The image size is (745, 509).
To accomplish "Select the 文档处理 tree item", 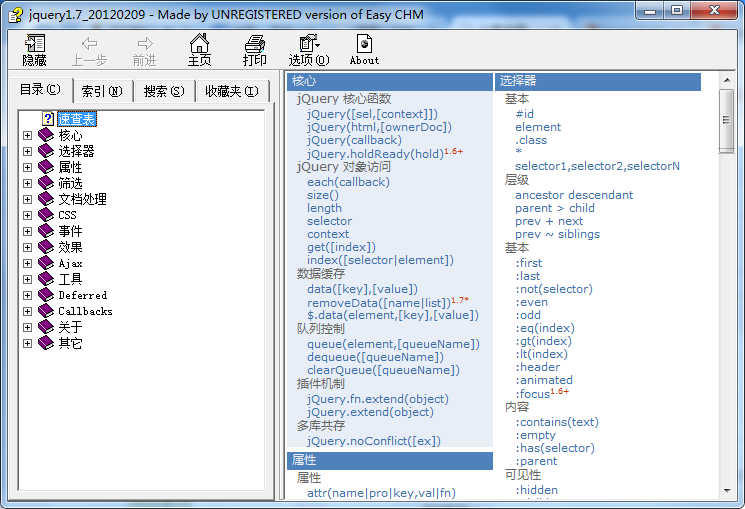I will click(82, 199).
